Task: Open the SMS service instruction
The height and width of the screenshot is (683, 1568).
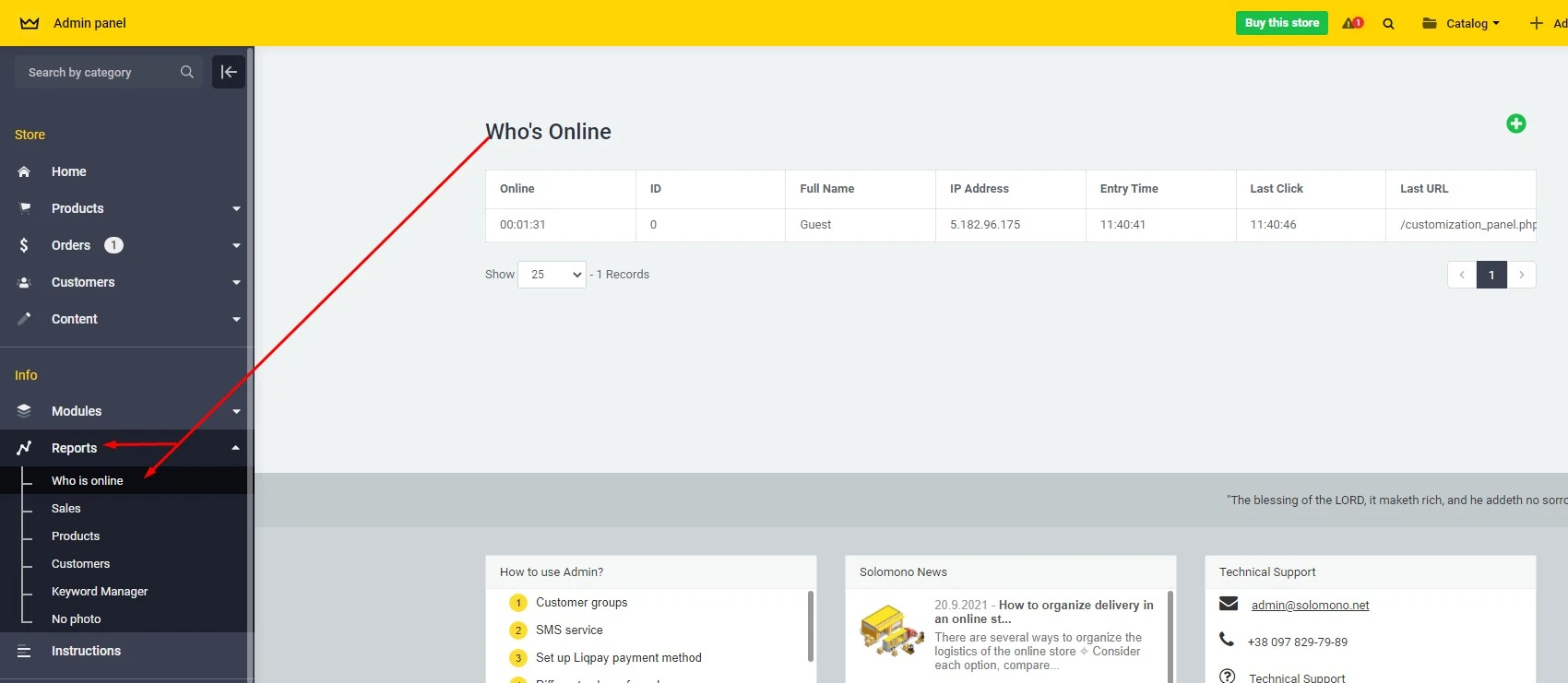Action: pyautogui.click(x=569, y=630)
